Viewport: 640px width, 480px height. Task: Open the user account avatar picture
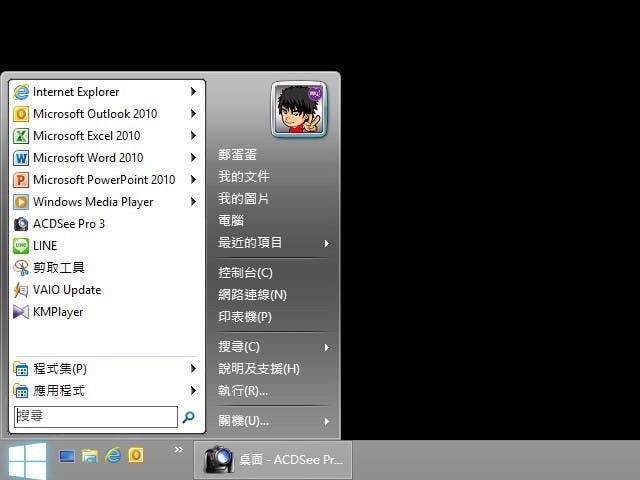[x=299, y=109]
